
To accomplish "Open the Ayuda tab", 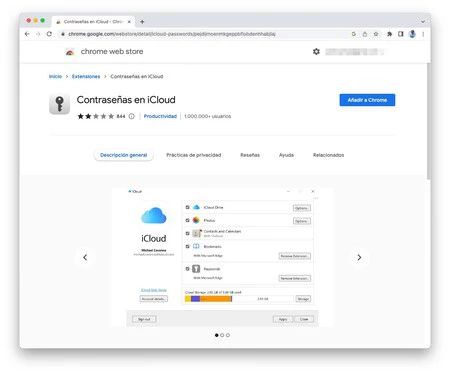I will 286,155.
